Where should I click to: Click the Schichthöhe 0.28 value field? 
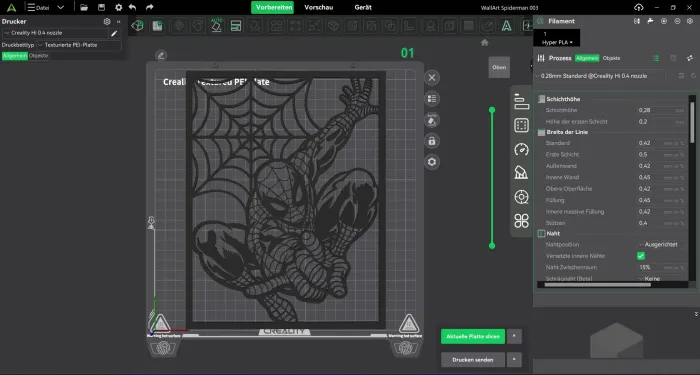tap(661, 110)
